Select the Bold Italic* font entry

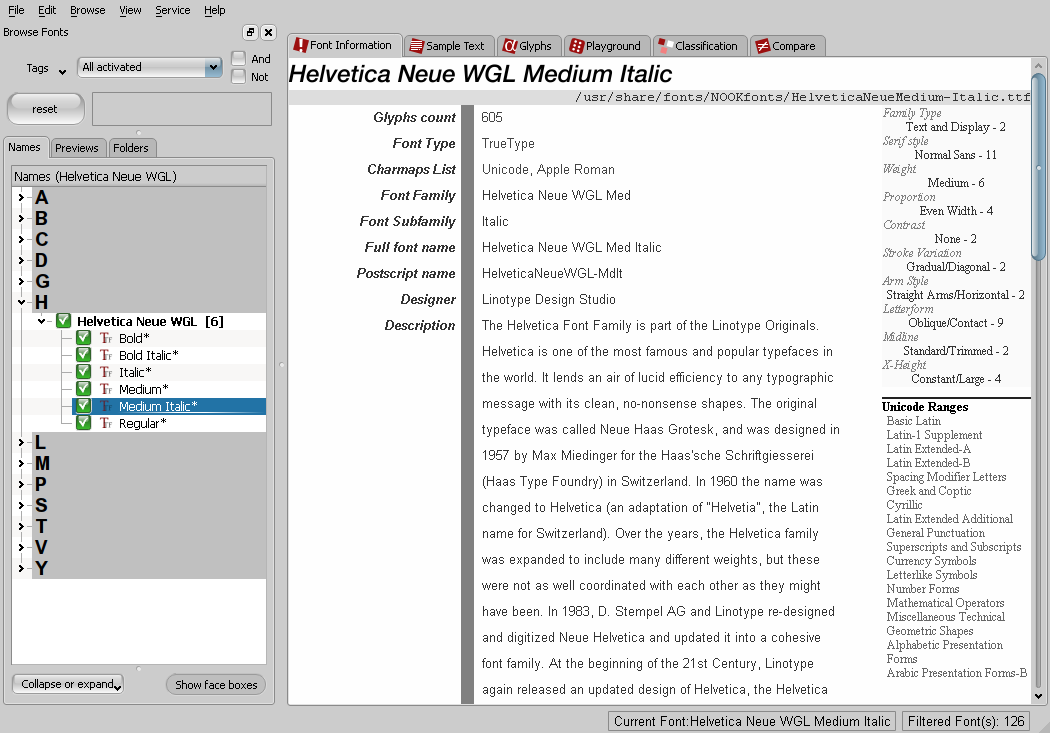click(149, 355)
